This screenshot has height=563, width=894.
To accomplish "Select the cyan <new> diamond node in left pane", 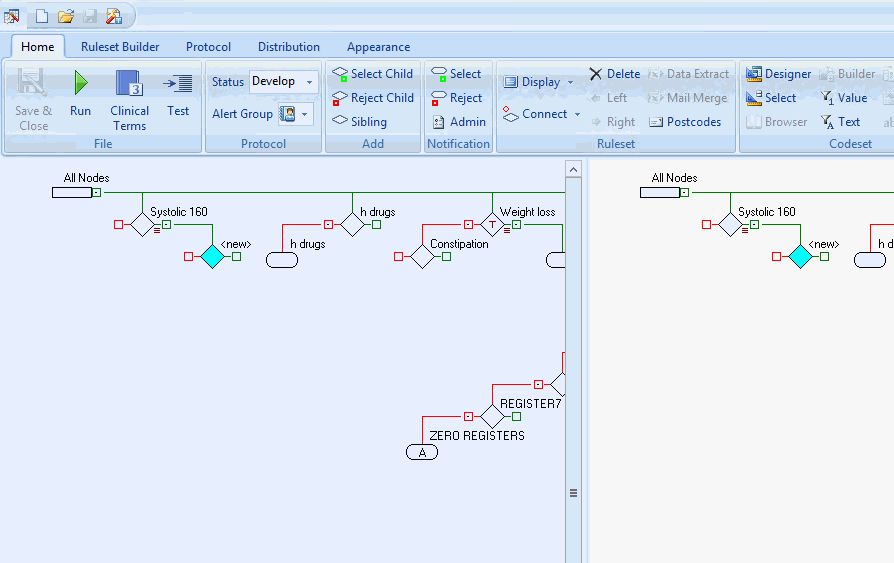I will tap(212, 257).
